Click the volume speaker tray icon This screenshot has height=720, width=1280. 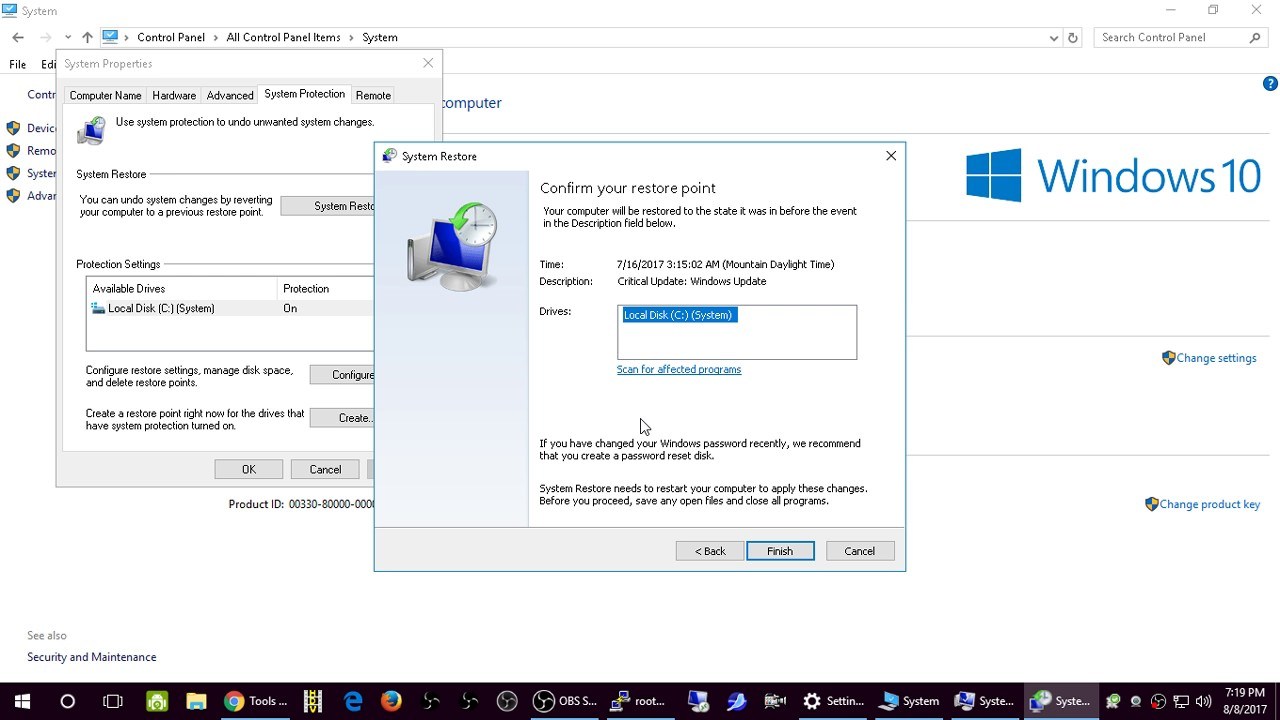pos(1203,701)
